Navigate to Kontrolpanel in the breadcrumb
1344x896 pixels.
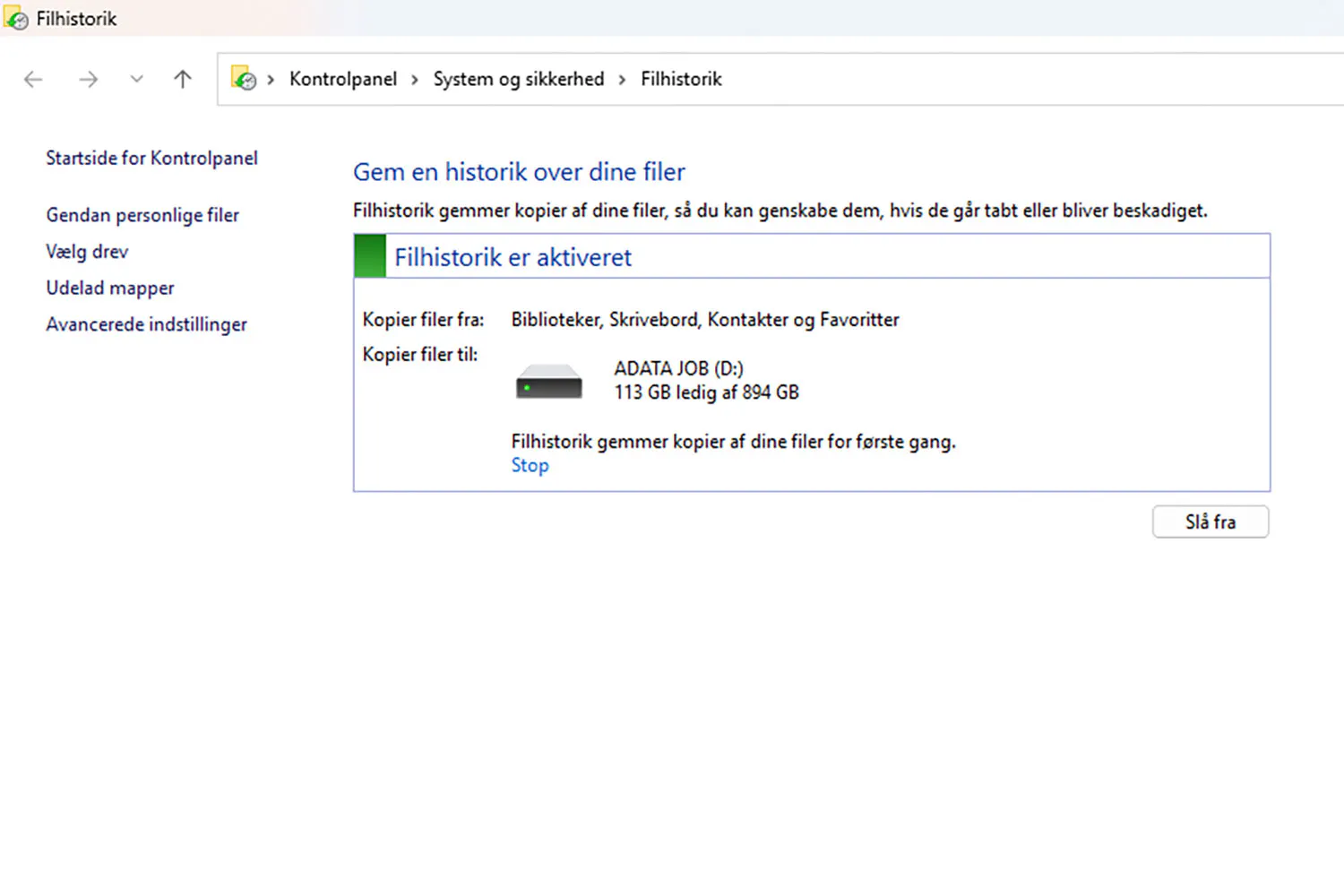pyautogui.click(x=342, y=80)
